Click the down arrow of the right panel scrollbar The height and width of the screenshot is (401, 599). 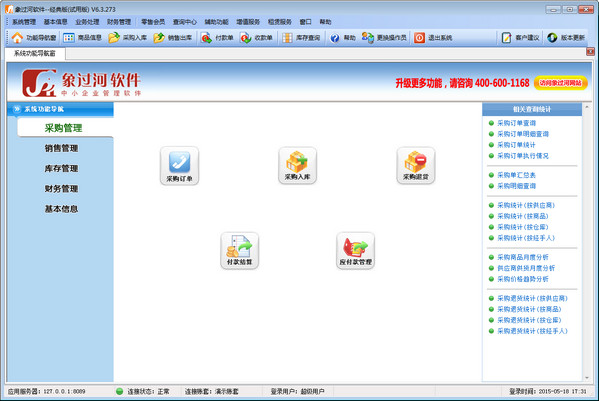click(x=587, y=378)
